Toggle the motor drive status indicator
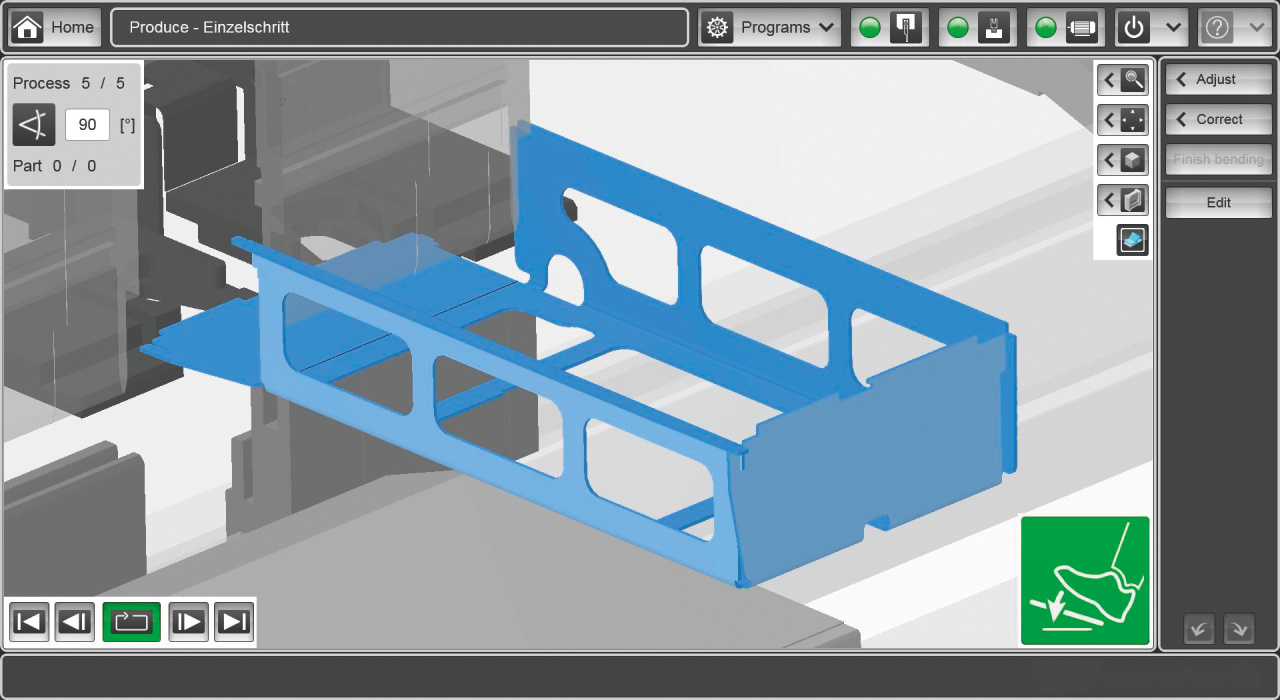 click(1065, 28)
